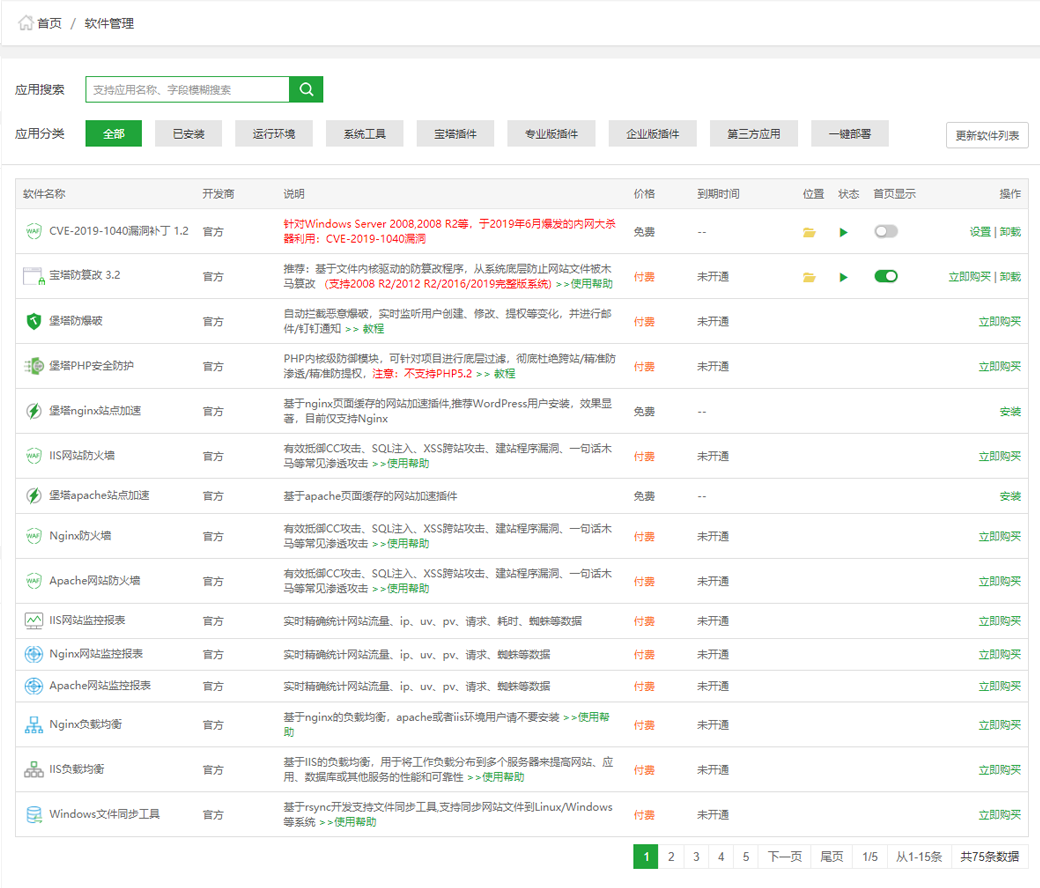Filter by 专业版插件 category
This screenshot has height=888, width=1040.
(x=551, y=134)
